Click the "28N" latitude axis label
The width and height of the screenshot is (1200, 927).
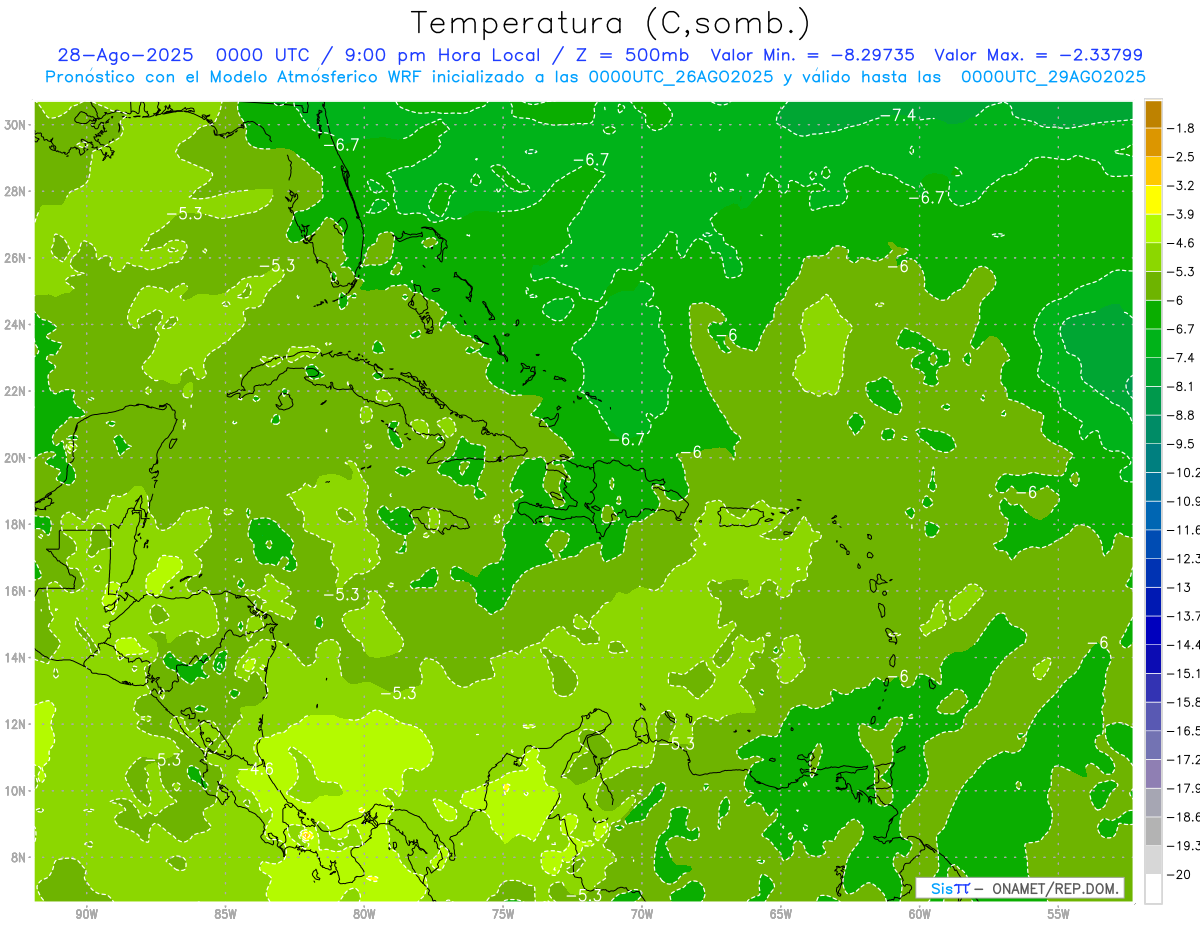point(15,191)
